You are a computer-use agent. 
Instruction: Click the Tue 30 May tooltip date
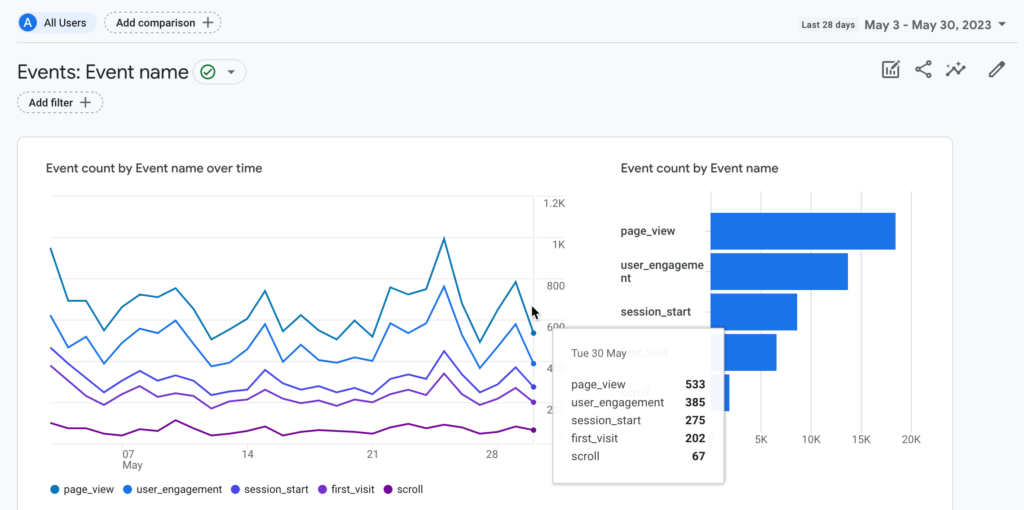point(599,353)
